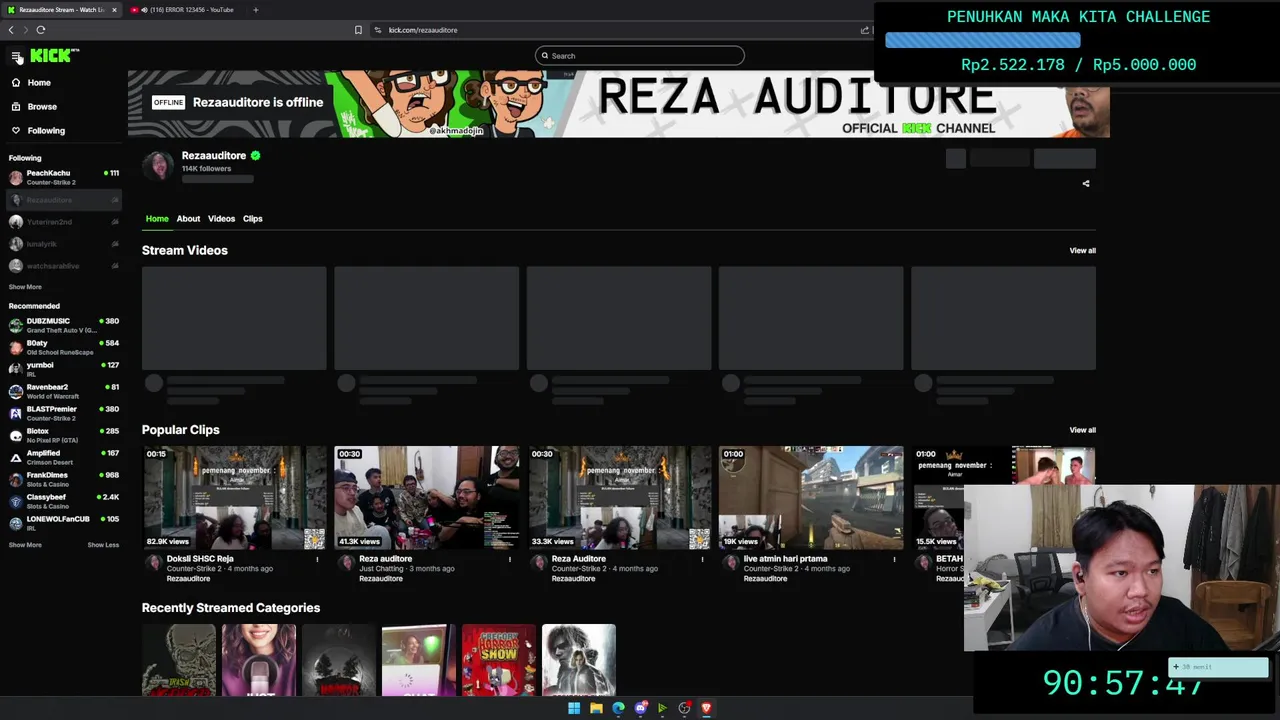Expand Following list with Show More
The width and height of the screenshot is (1280, 720).
[25, 287]
